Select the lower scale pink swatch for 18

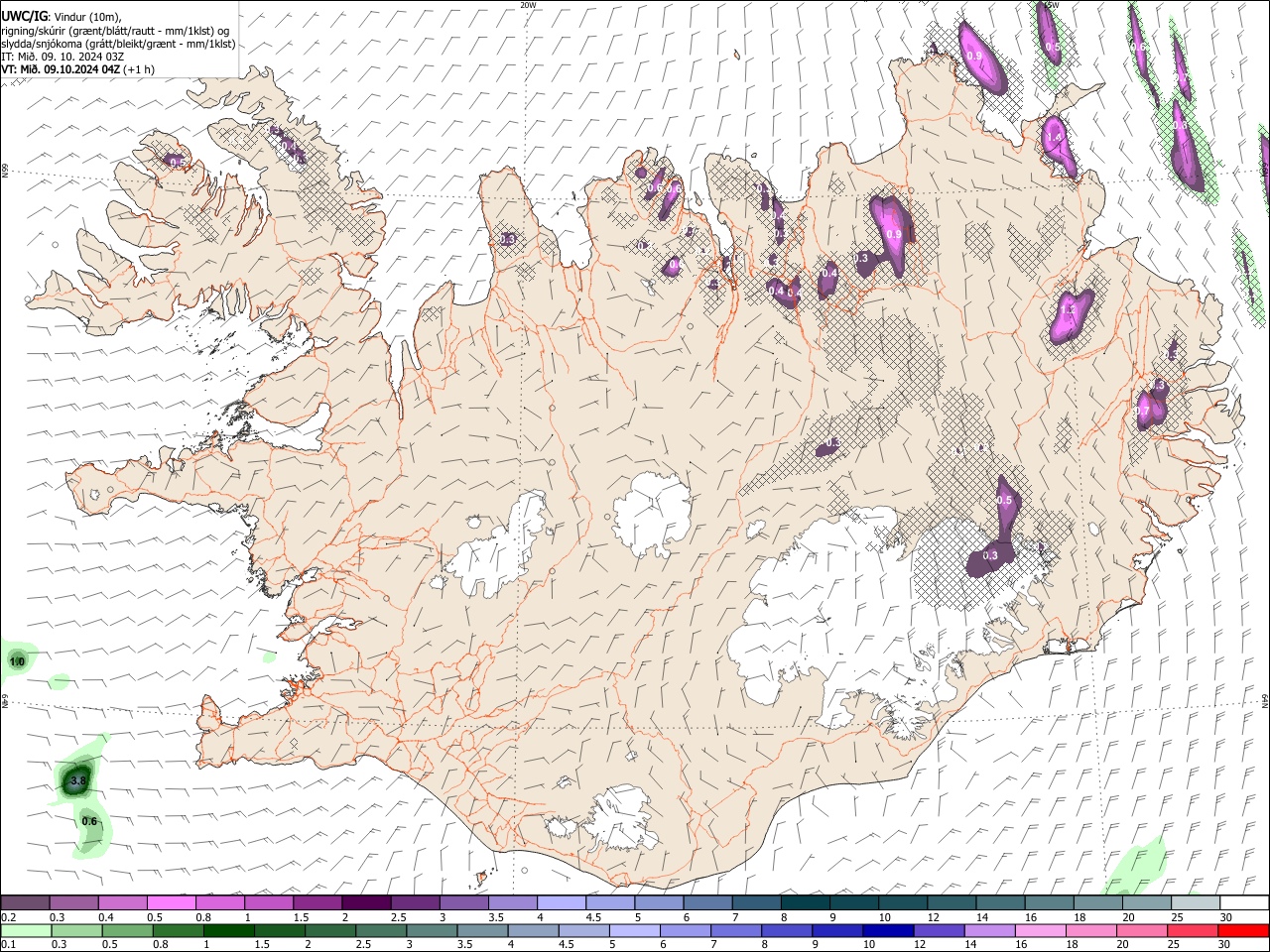pos(1090,931)
